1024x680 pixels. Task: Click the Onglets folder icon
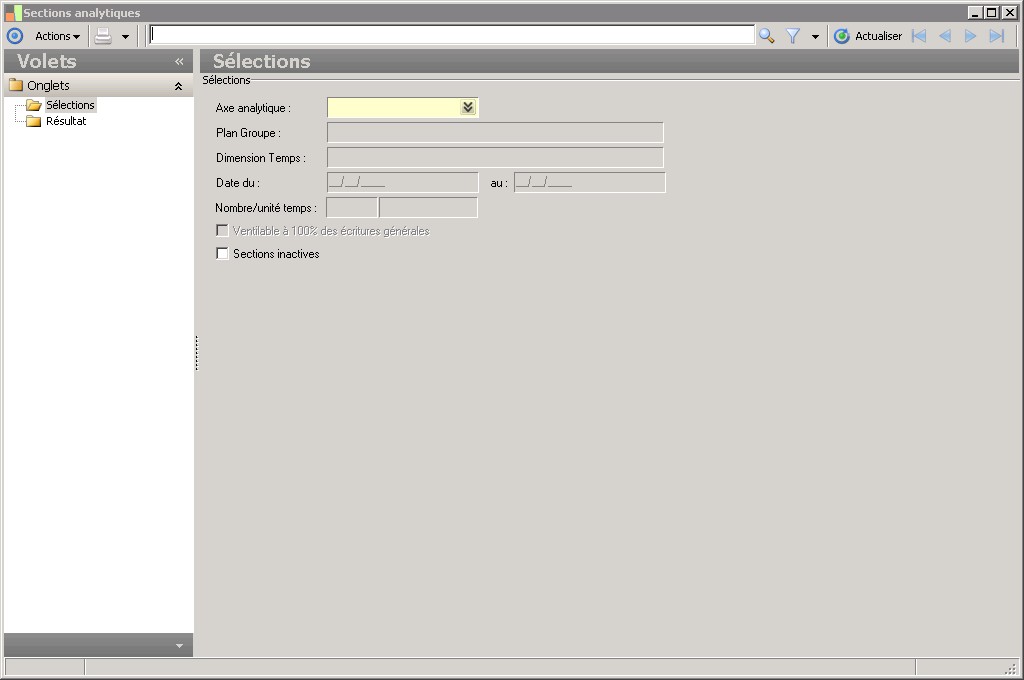pos(16,85)
